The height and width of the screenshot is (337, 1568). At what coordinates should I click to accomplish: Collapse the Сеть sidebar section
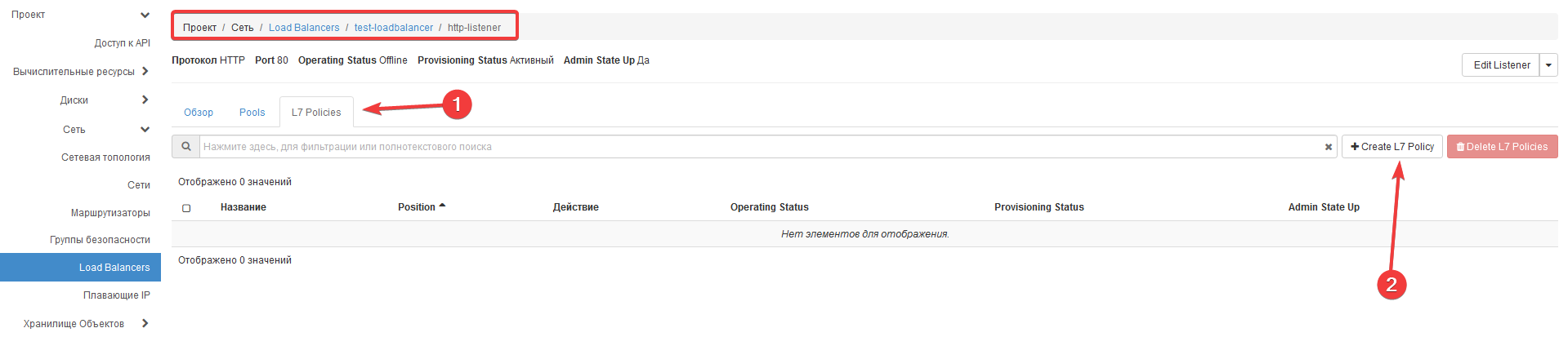[145, 129]
